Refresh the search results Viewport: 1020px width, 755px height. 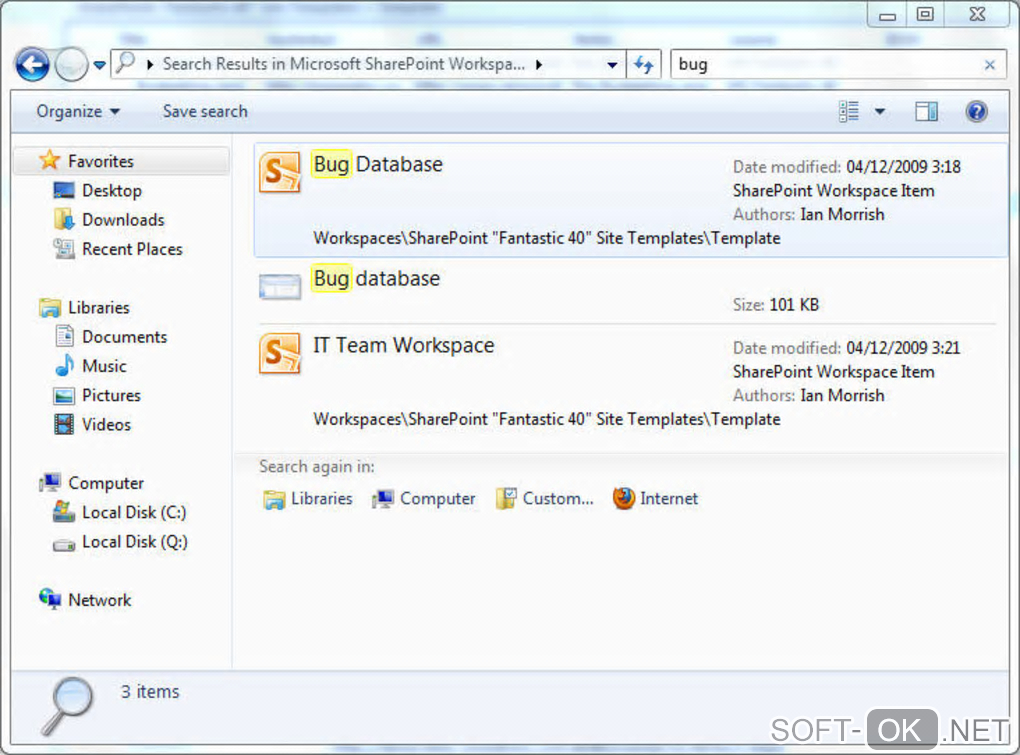(x=644, y=64)
